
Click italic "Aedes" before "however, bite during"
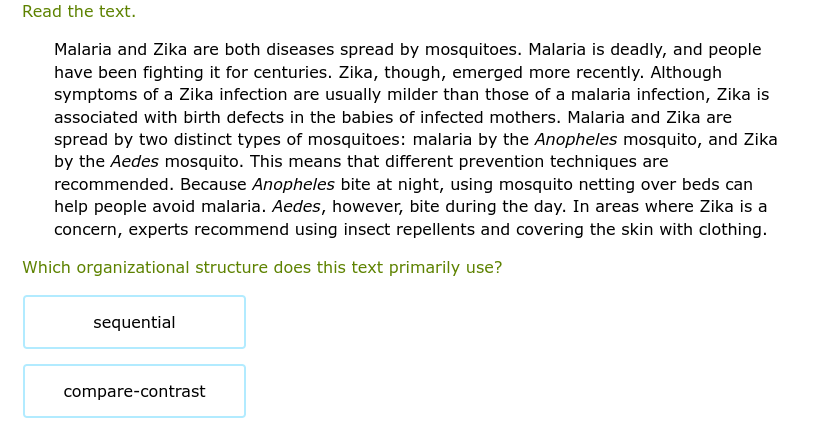(296, 206)
